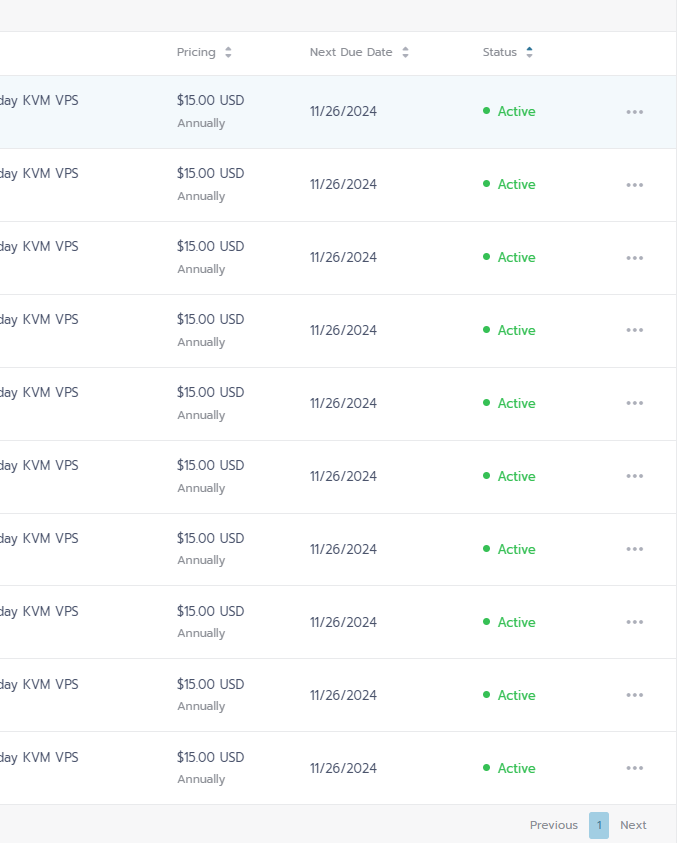The height and width of the screenshot is (843, 696).
Task: Open the actions menu for the last row
Action: 634,768
